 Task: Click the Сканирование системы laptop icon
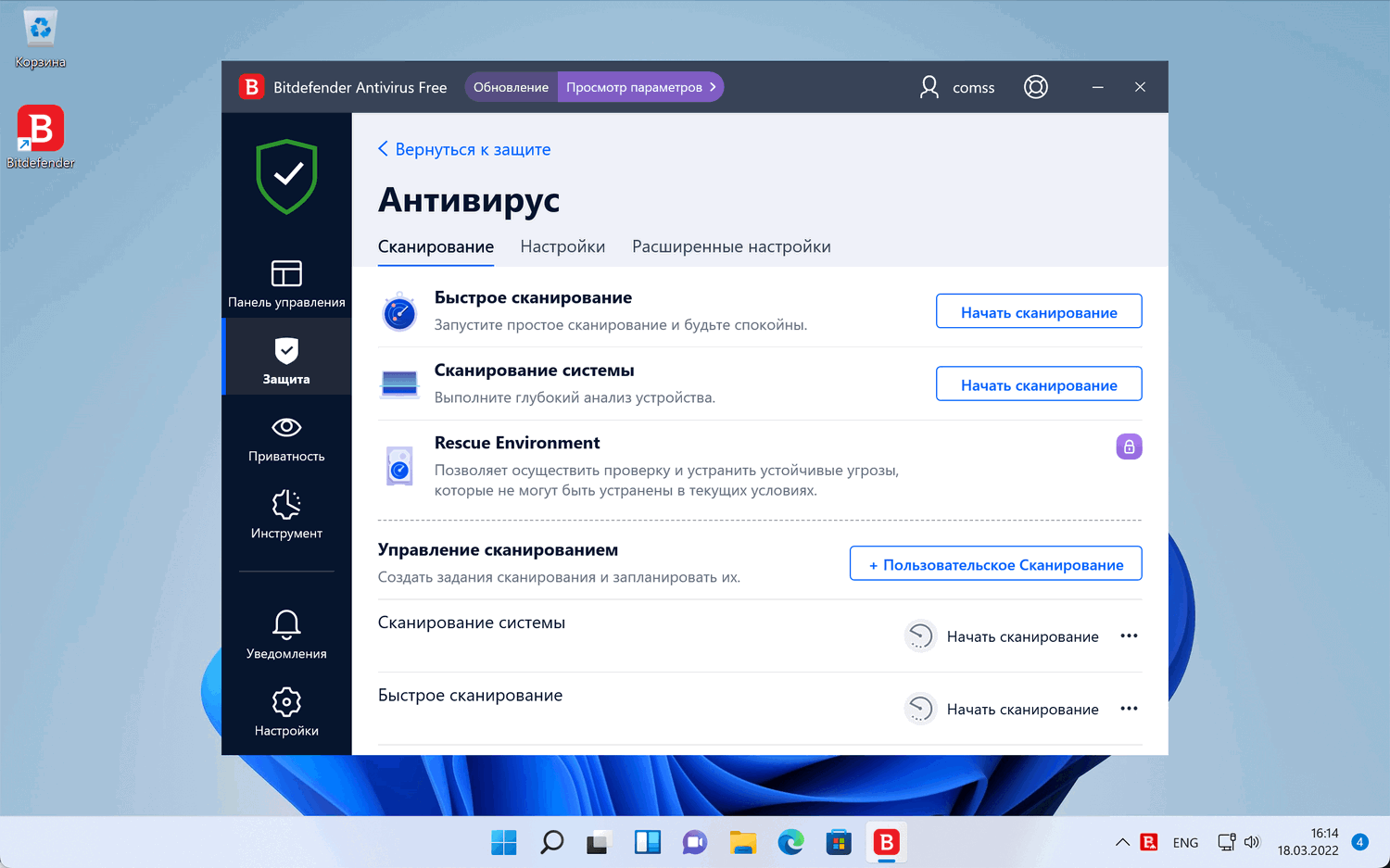pos(399,383)
